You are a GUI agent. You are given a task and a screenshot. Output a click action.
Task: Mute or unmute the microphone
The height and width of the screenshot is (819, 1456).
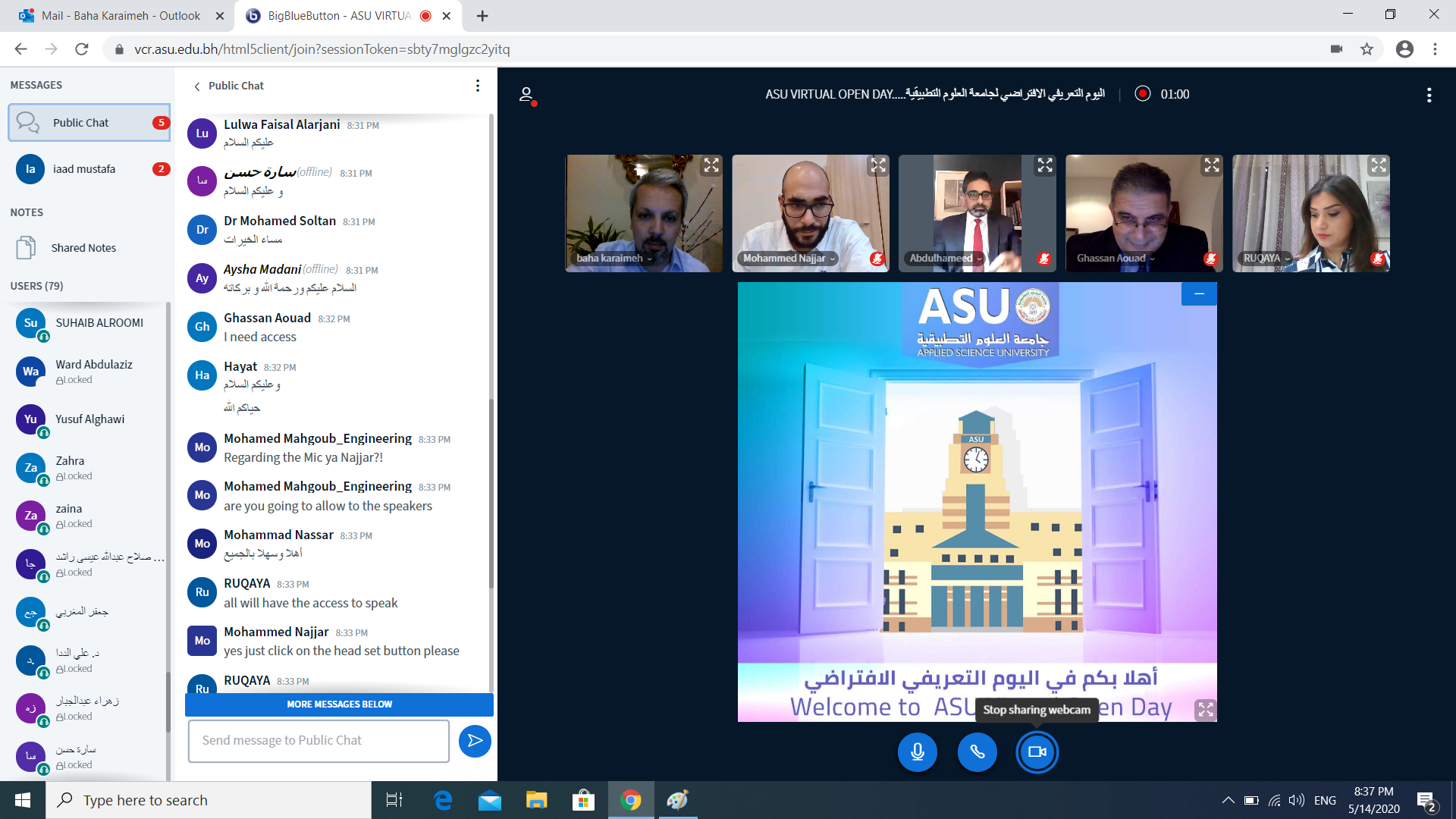(918, 752)
